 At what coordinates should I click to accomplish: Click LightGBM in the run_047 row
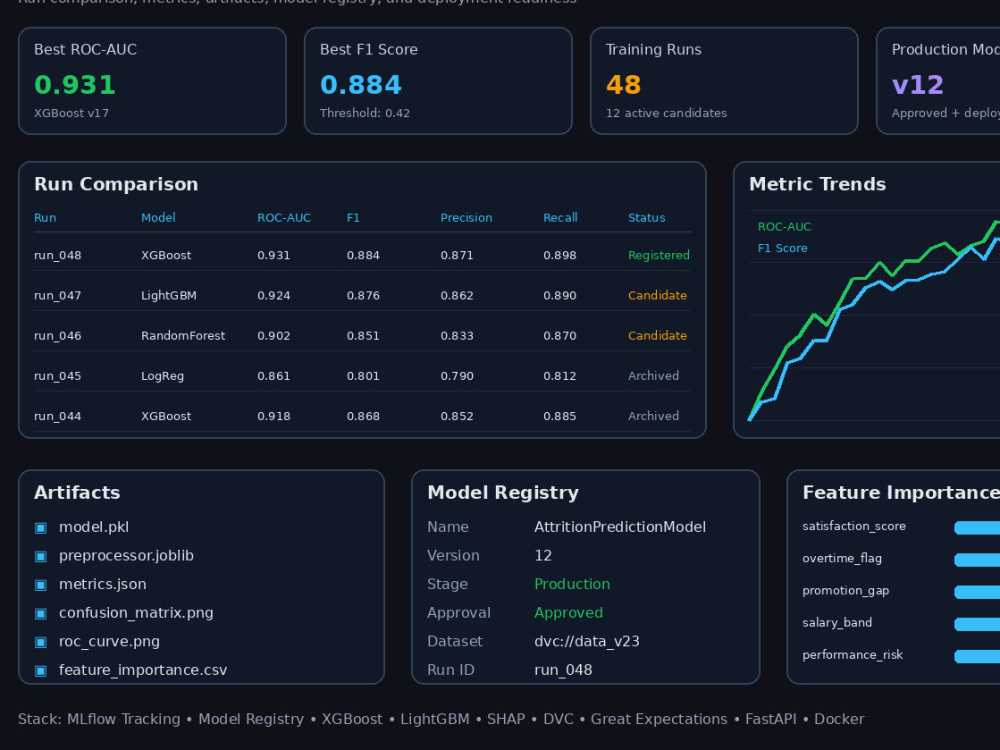(169, 295)
